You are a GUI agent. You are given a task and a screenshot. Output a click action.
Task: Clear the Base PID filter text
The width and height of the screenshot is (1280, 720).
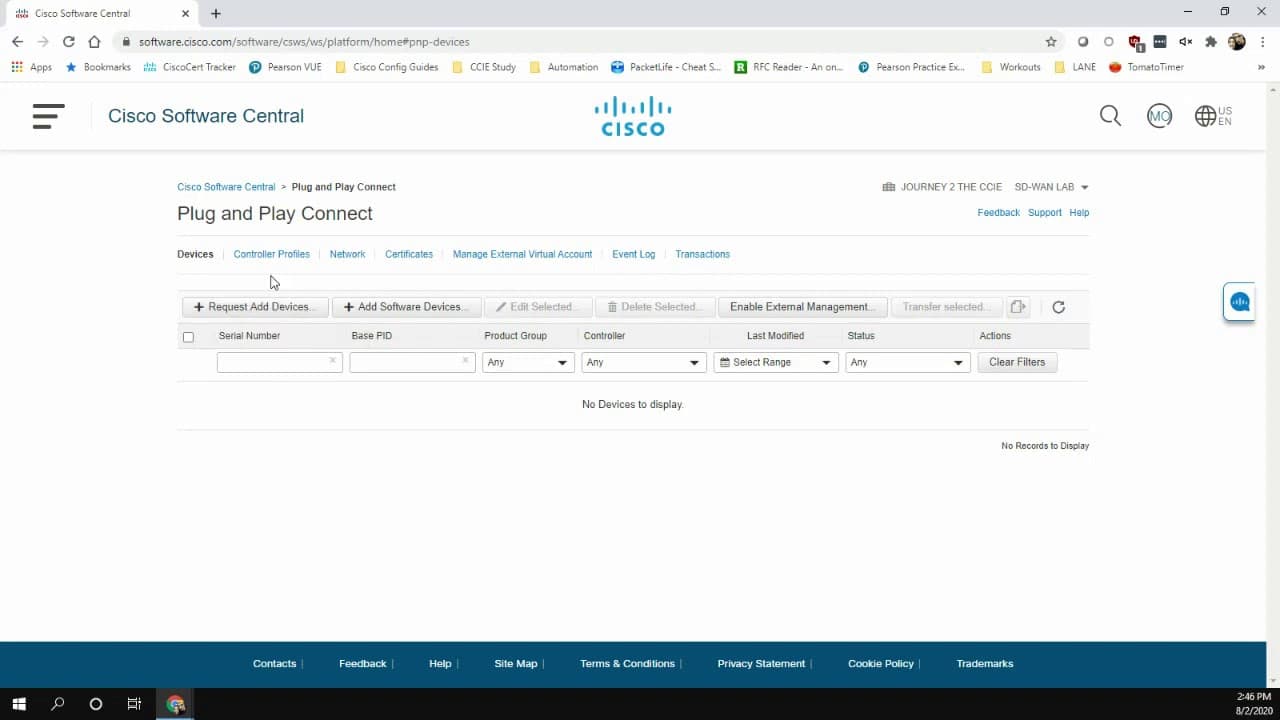[x=465, y=361]
